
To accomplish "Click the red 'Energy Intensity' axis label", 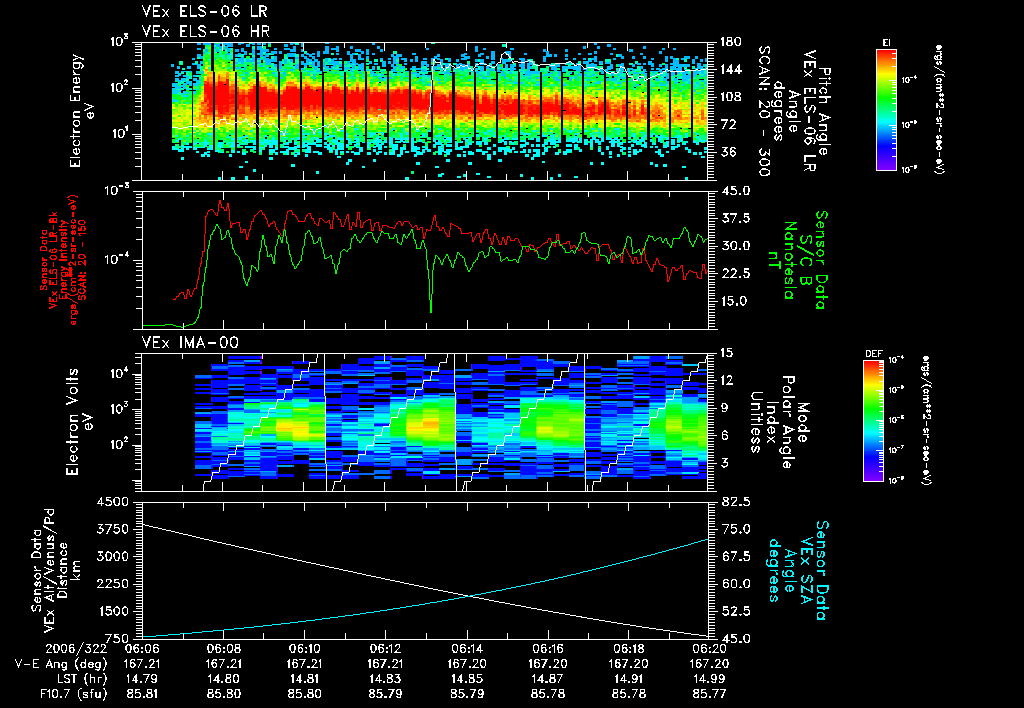I will point(64,260).
